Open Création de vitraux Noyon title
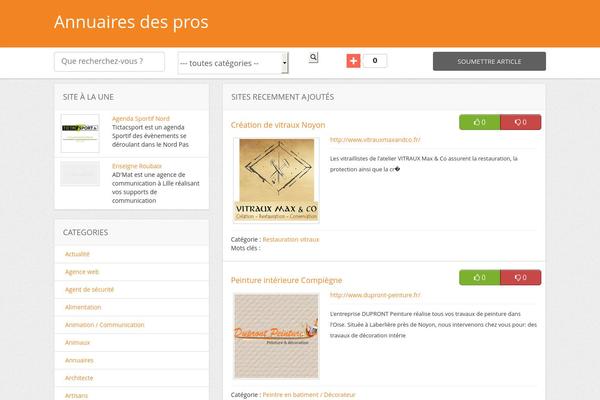Screen dimensions: 600x400 [x=278, y=125]
